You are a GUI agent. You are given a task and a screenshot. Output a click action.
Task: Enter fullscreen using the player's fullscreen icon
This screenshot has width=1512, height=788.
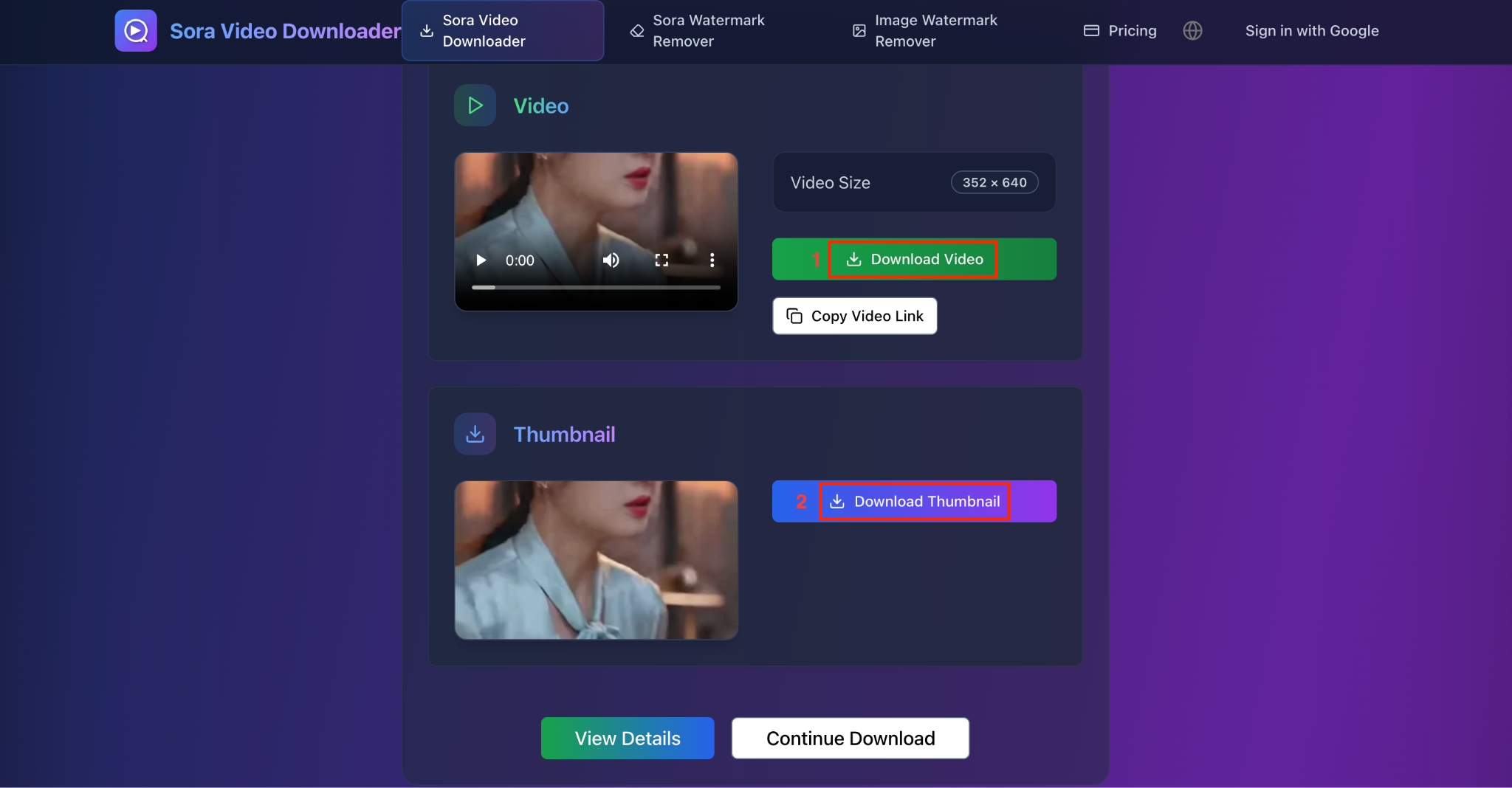tap(661, 260)
